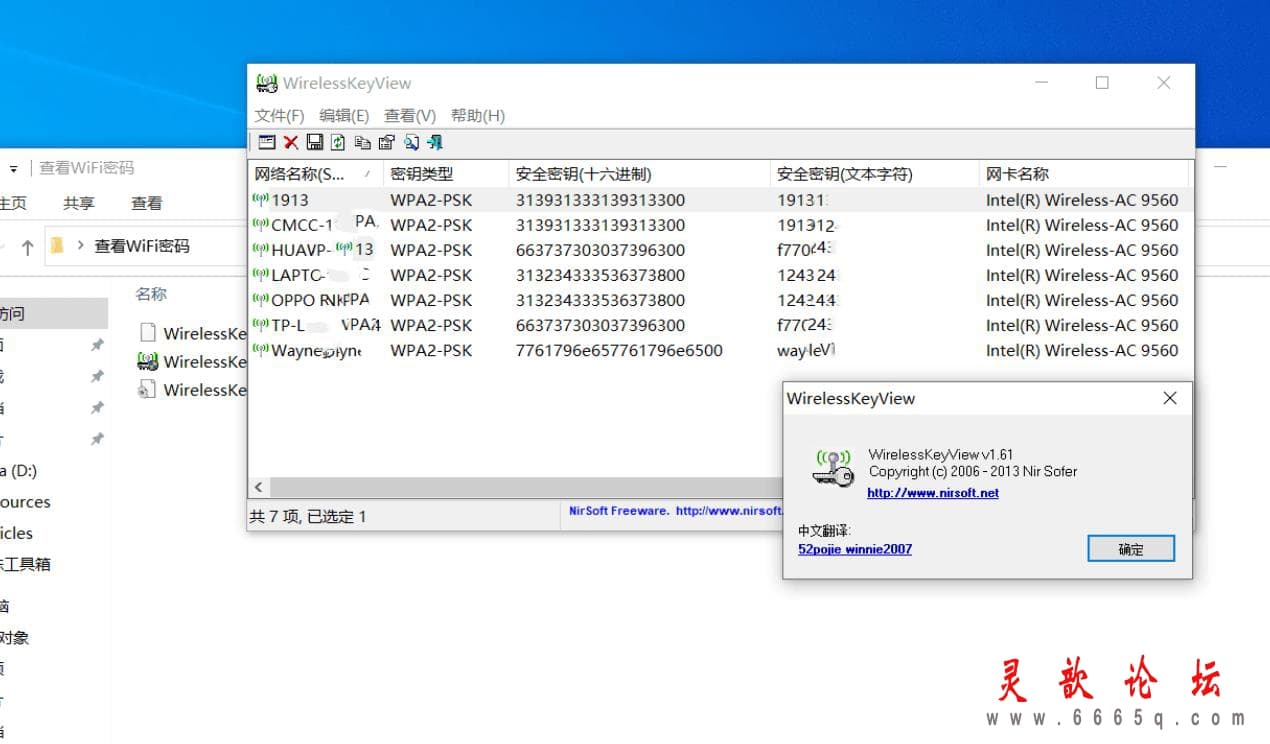Switch to the 共享 tab in Explorer
Screen dimensions: 1270x744
[79, 203]
